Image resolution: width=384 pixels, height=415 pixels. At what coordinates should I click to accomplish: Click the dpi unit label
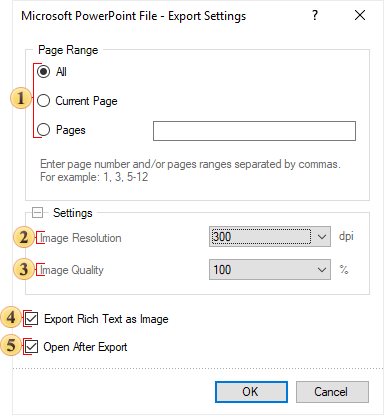(346, 236)
